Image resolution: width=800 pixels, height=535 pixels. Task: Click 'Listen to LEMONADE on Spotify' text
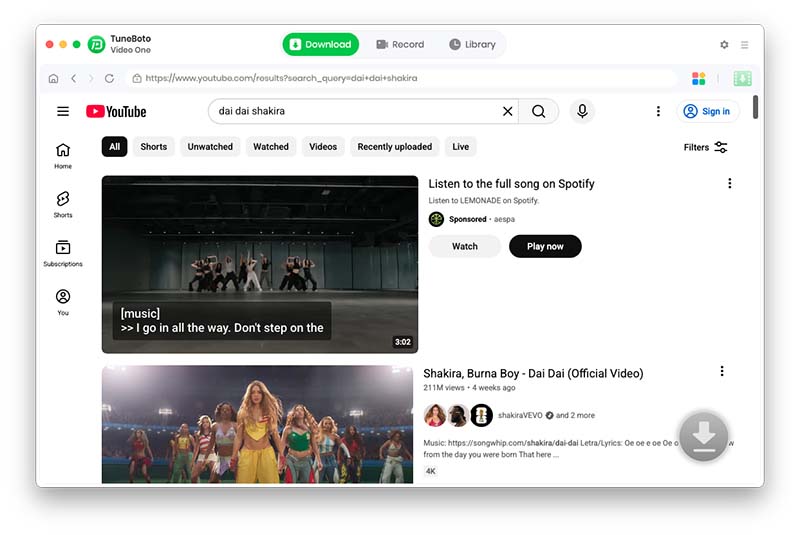[483, 200]
